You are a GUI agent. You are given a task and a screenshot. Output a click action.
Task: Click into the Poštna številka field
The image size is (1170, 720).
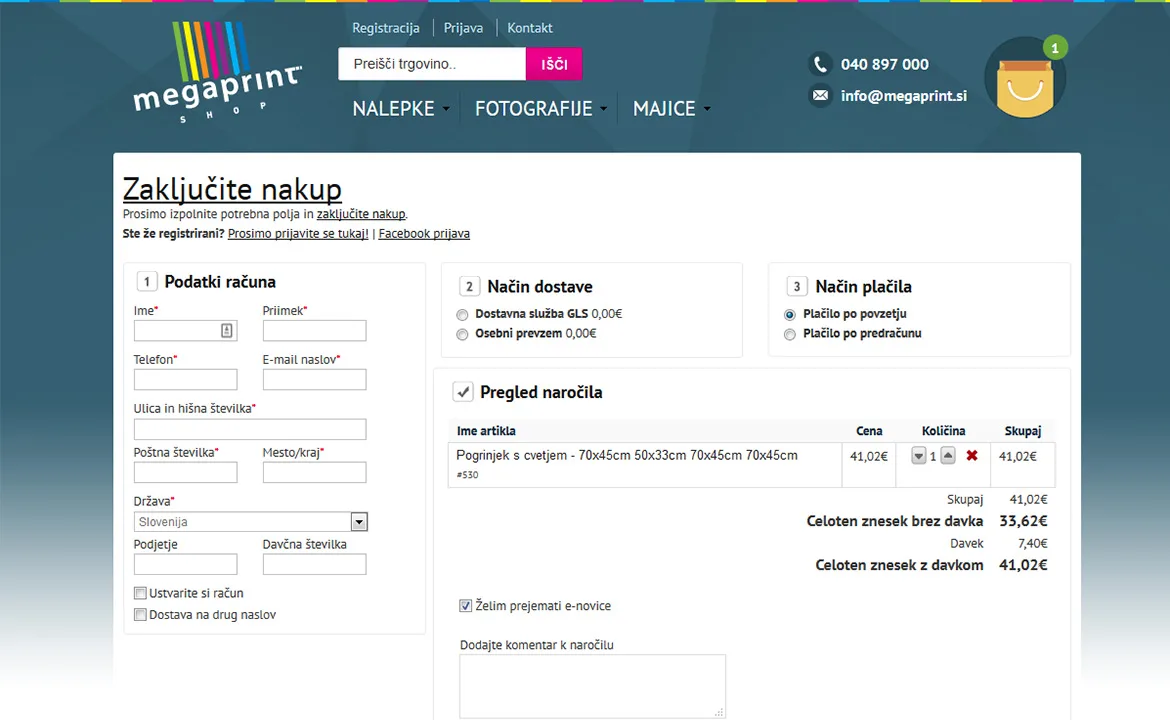point(185,472)
